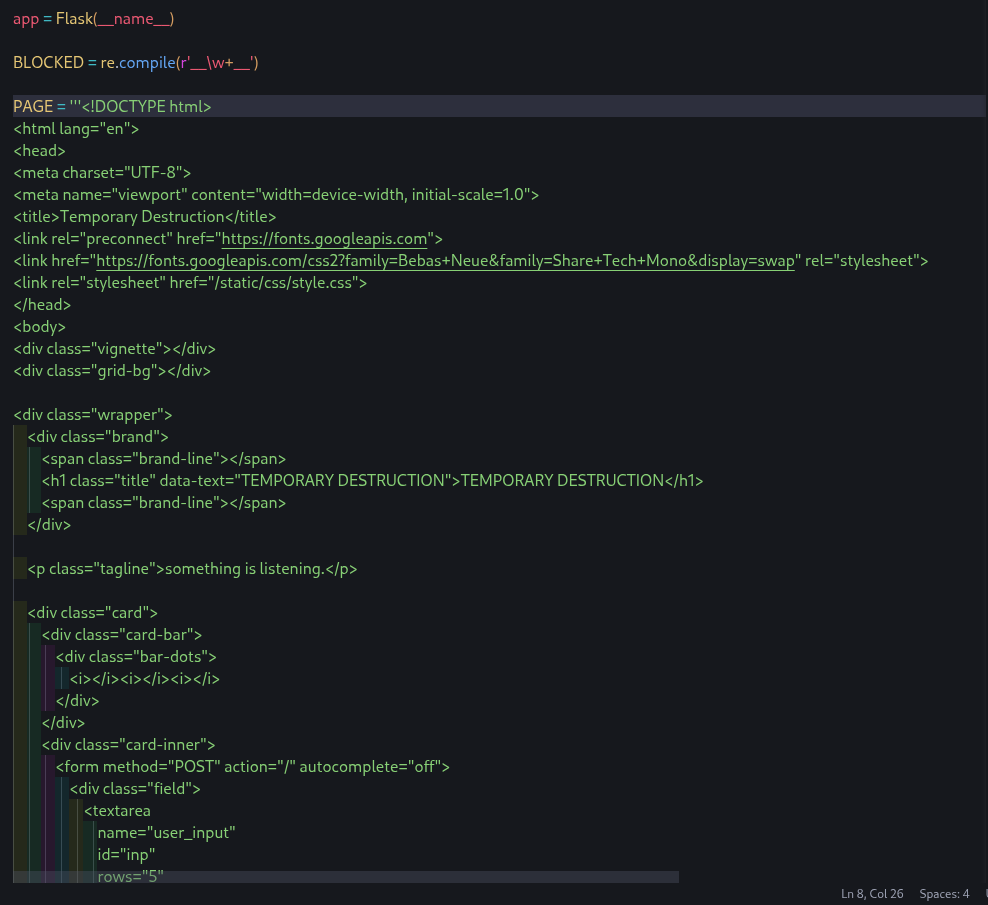Click the div class="card-inner" line
The image size is (988, 905).
[128, 745]
